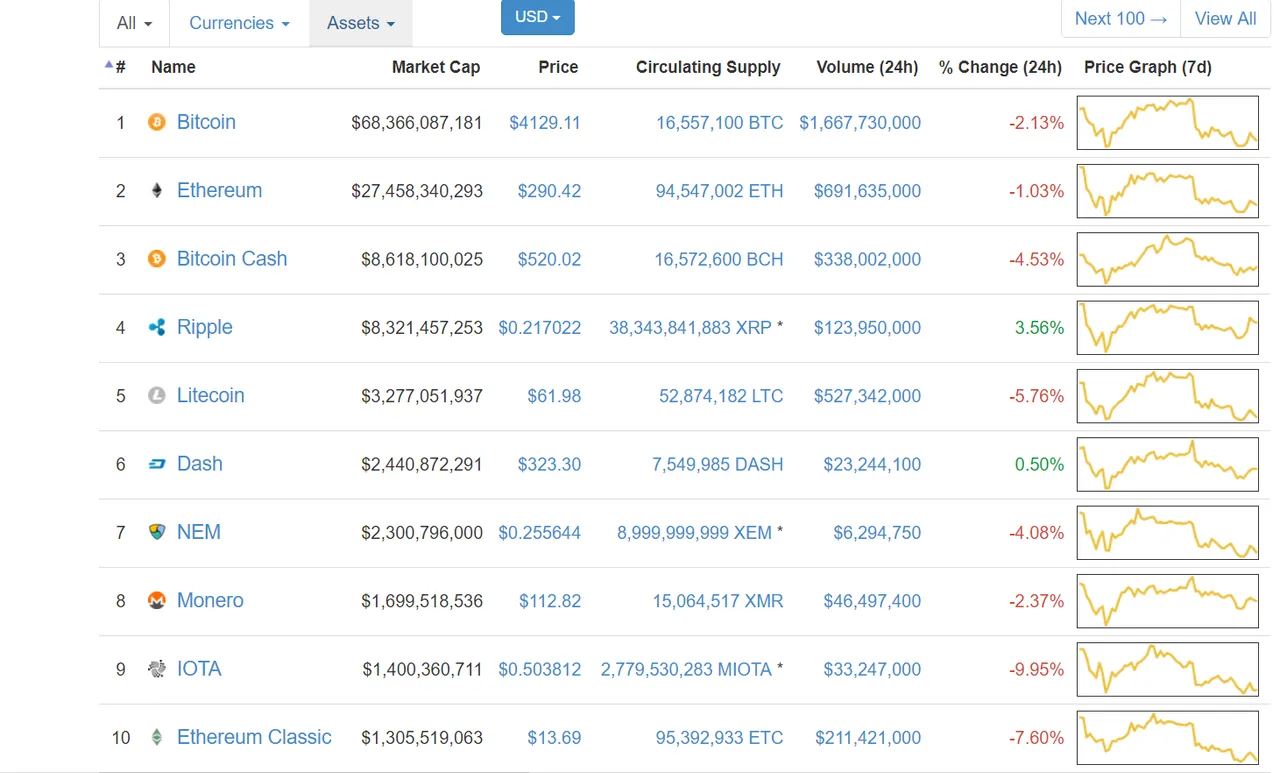Open the Litecoin coin page link

pyautogui.click(x=210, y=395)
